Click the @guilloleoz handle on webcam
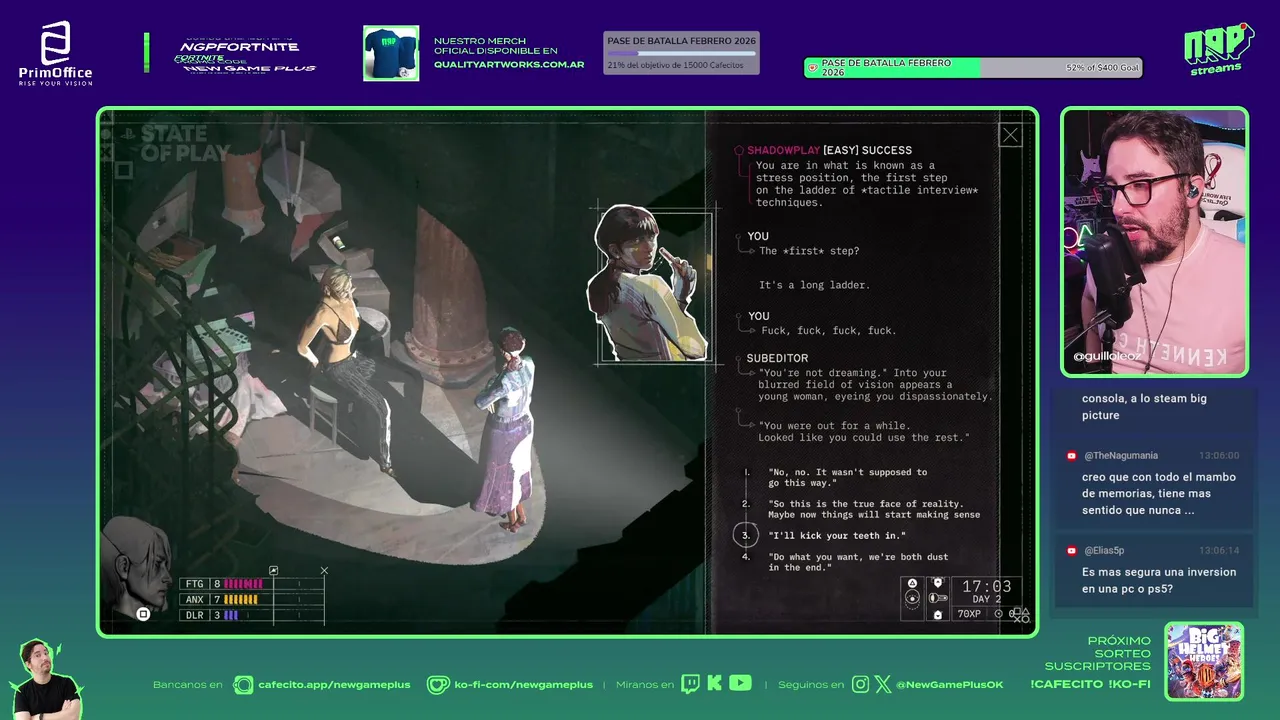 point(1106,356)
